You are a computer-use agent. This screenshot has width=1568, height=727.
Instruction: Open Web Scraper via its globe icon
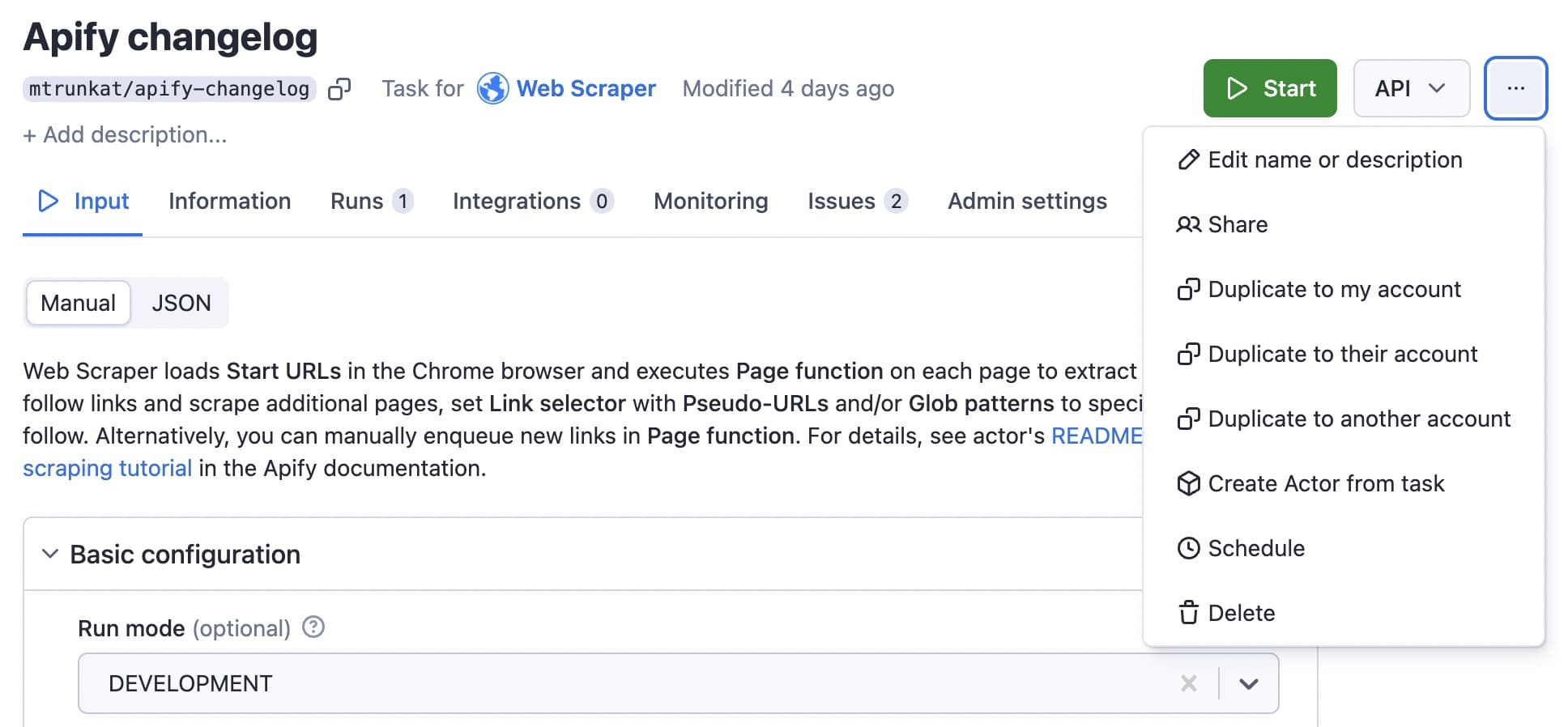tap(492, 88)
